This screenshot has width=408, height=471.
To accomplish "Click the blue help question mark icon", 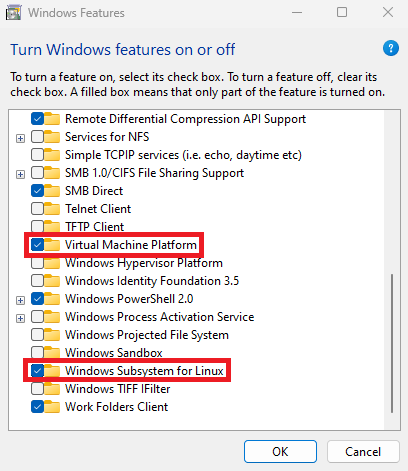I will (391, 48).
